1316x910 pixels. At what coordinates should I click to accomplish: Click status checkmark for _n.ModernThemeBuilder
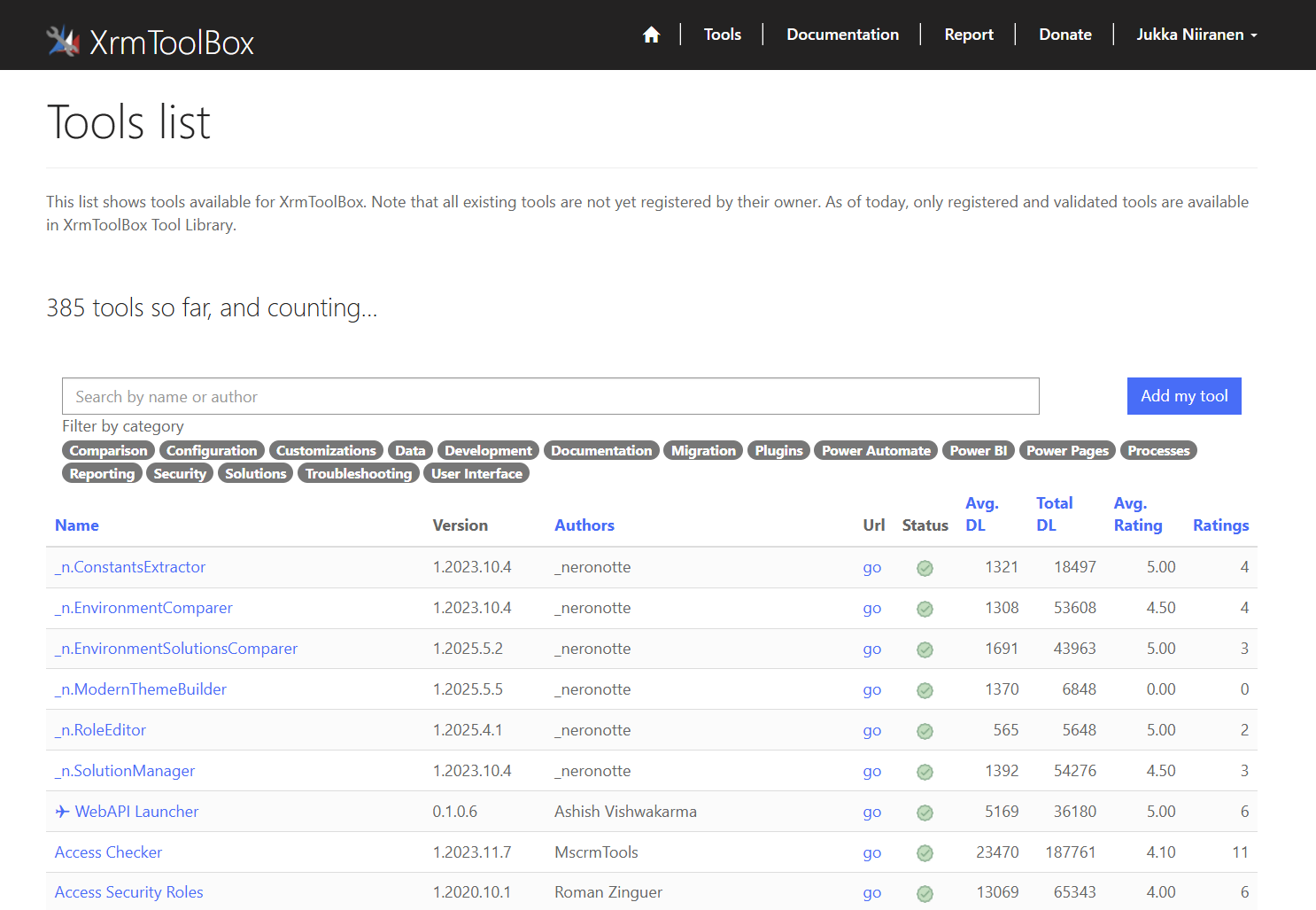925,690
